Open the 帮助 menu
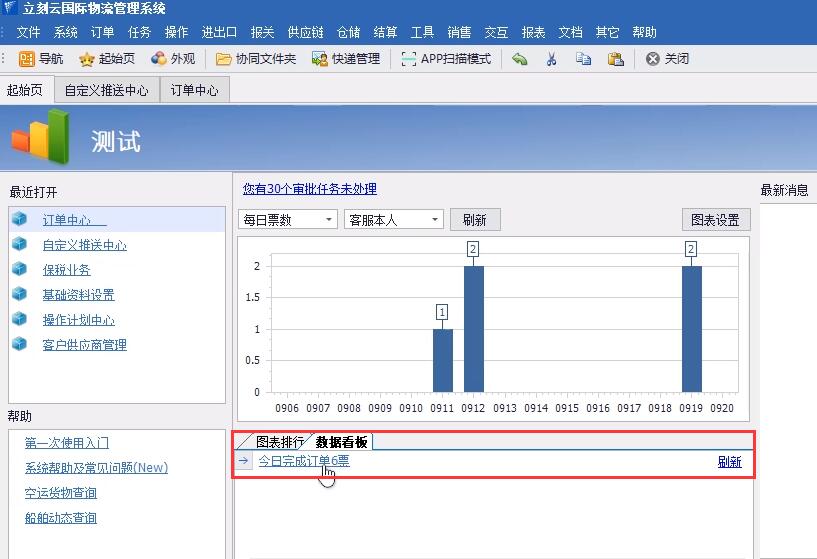 point(645,32)
